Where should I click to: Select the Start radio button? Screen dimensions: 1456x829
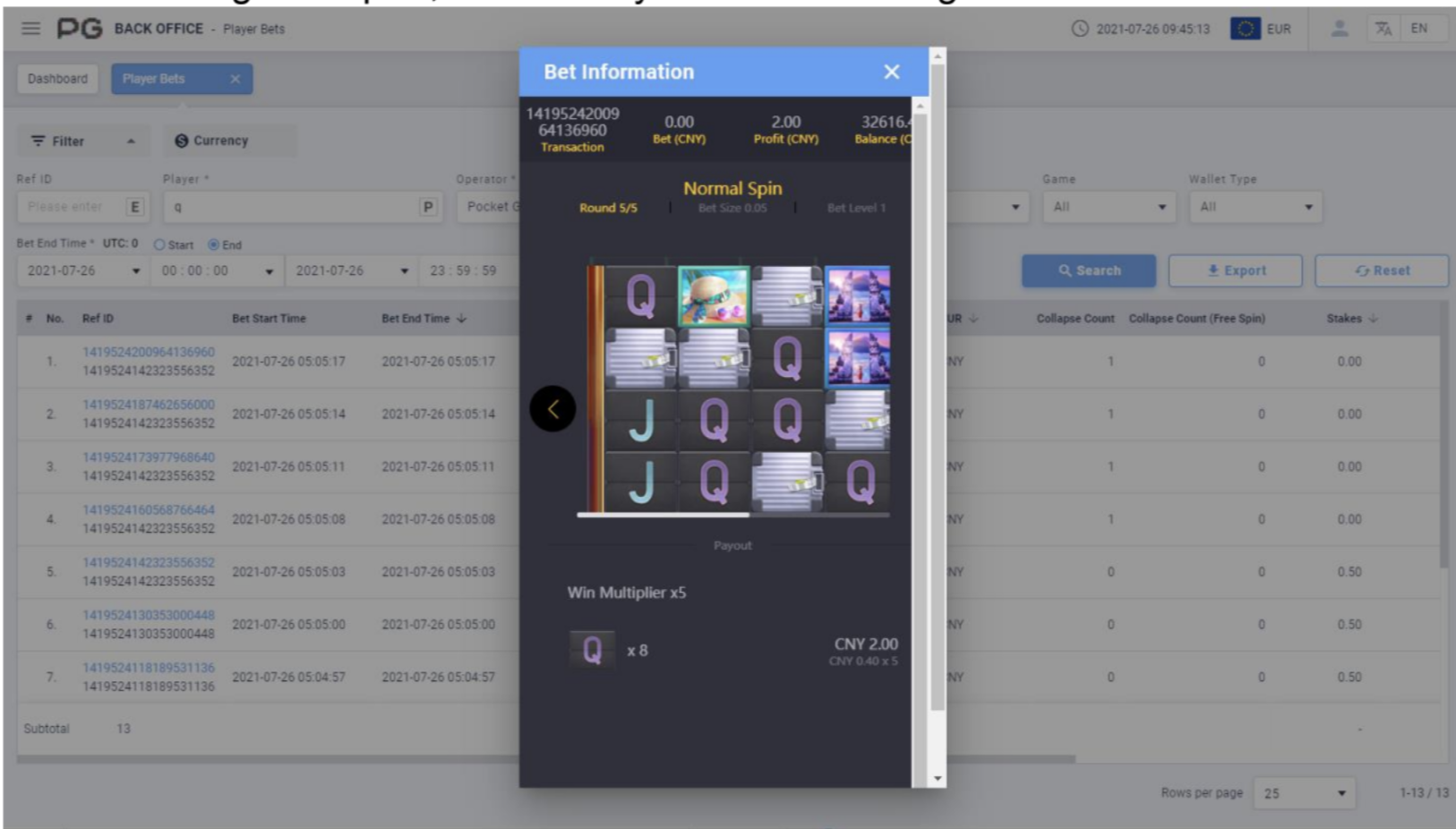[x=159, y=244]
